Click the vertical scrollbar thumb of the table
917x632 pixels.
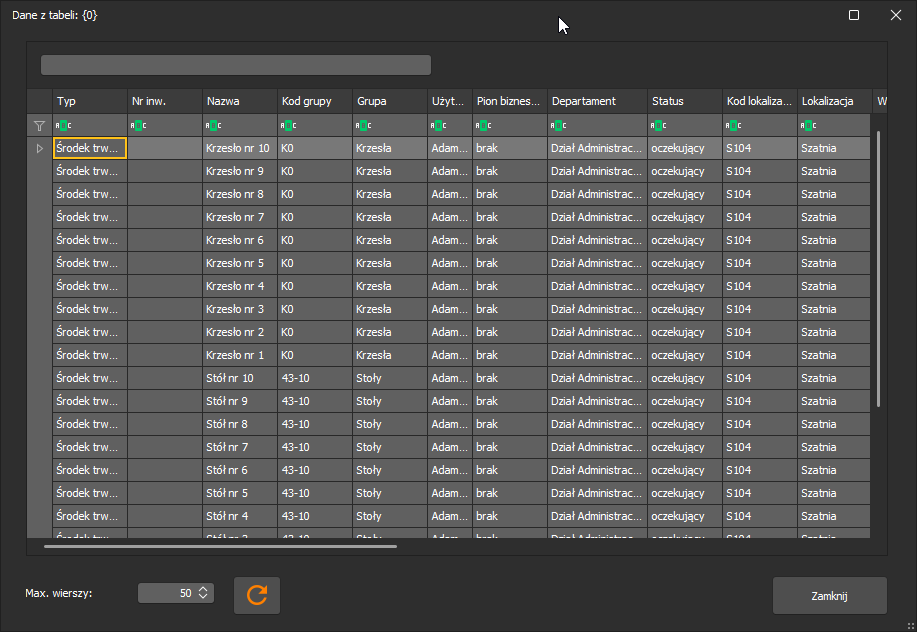[x=878, y=269]
